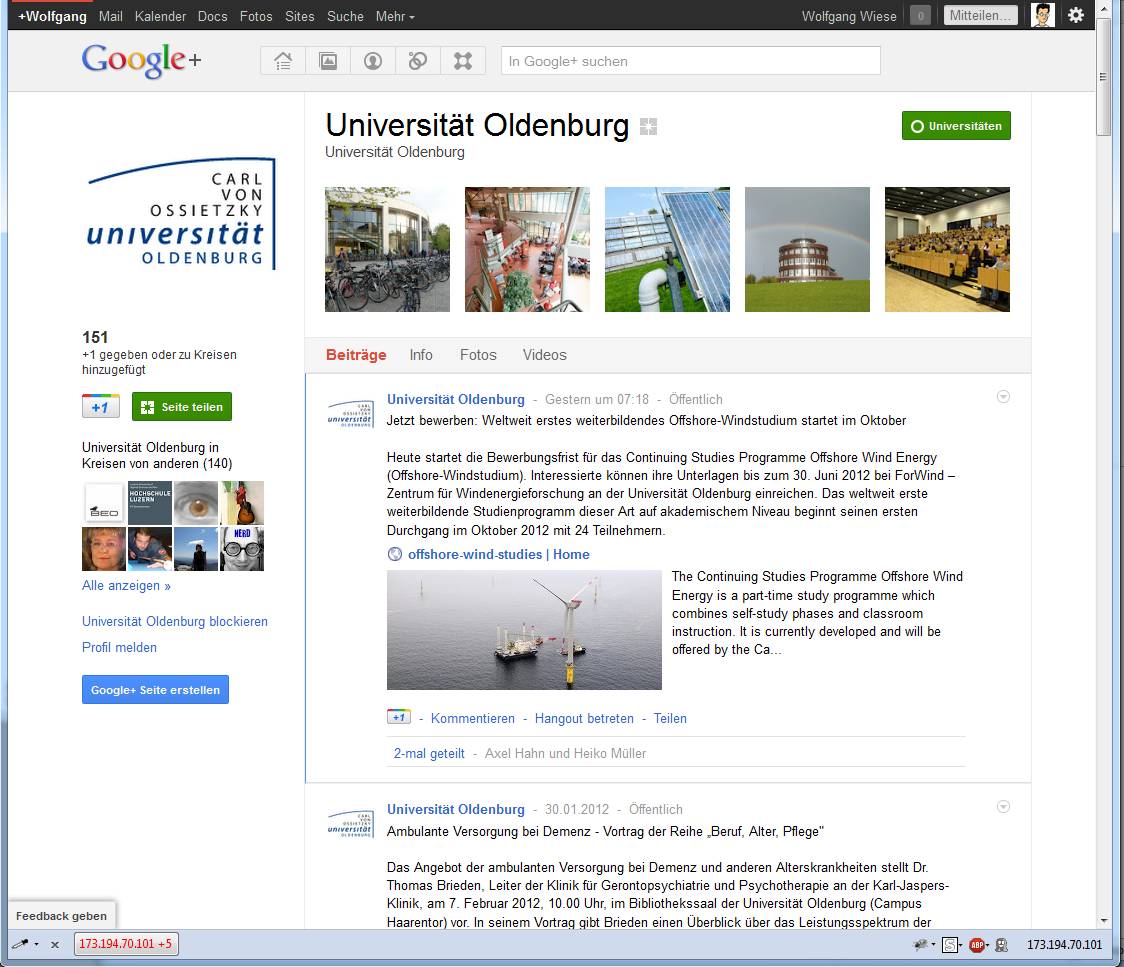The width and height of the screenshot is (1124, 967).
Task: Open the offshore wind turbine image
Action: click(x=525, y=630)
